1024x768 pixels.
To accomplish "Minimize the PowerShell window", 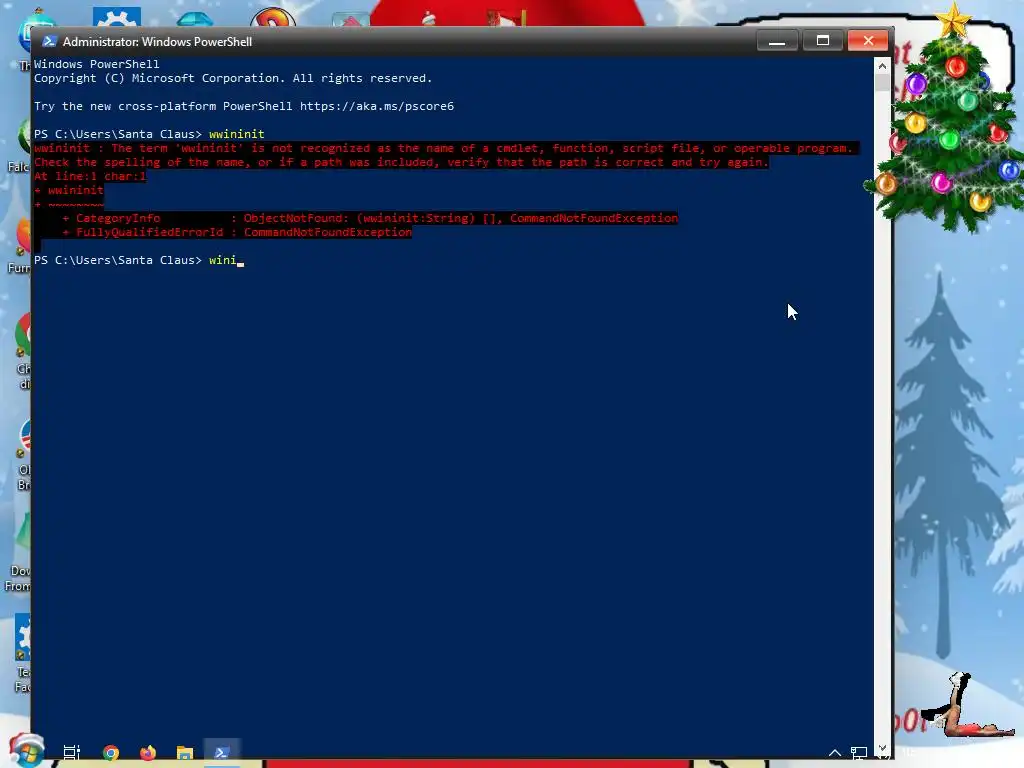I will click(777, 41).
